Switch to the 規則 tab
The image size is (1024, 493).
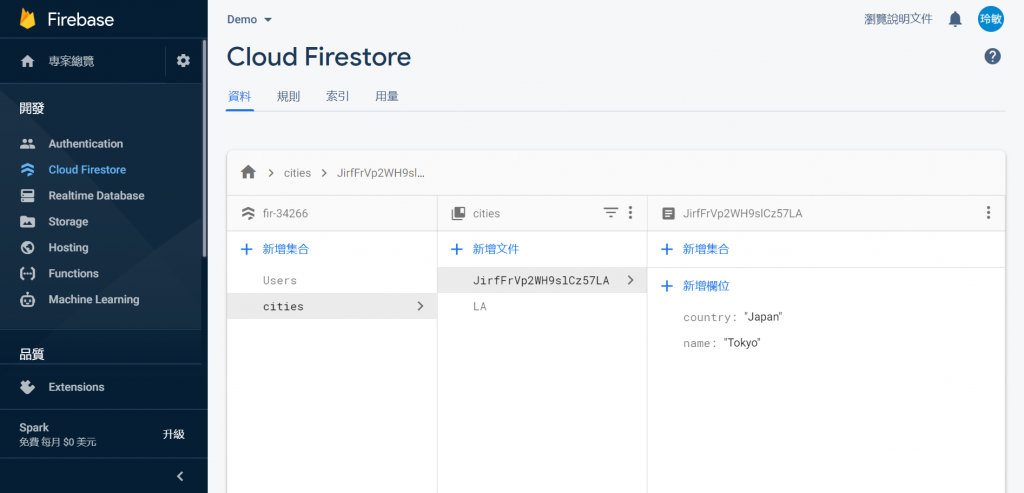click(289, 96)
